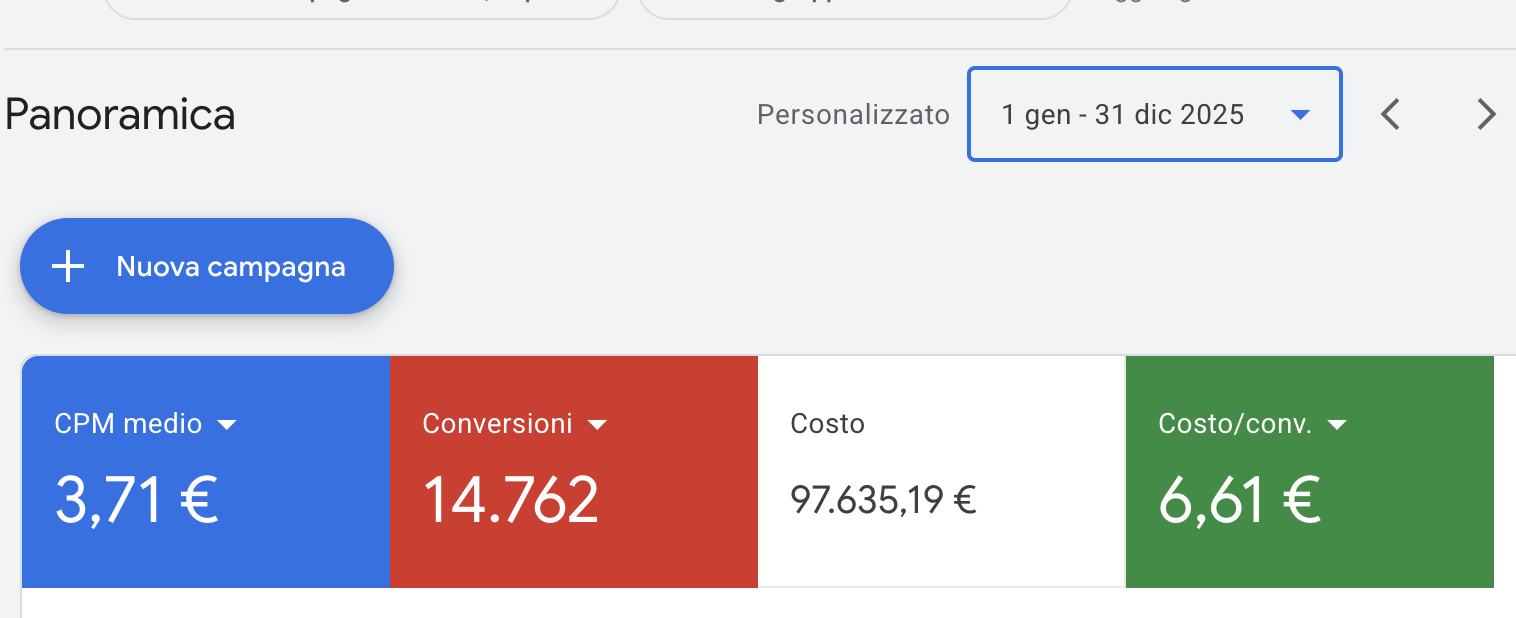Open the CPM medio metric dropdown
This screenshot has width=1516, height=618.
click(x=228, y=424)
